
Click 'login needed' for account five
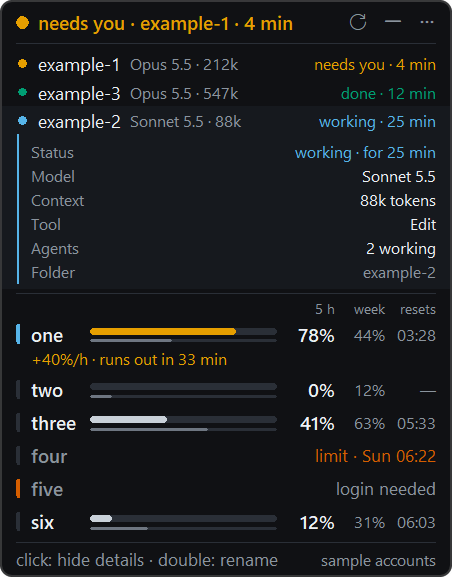click(386, 489)
